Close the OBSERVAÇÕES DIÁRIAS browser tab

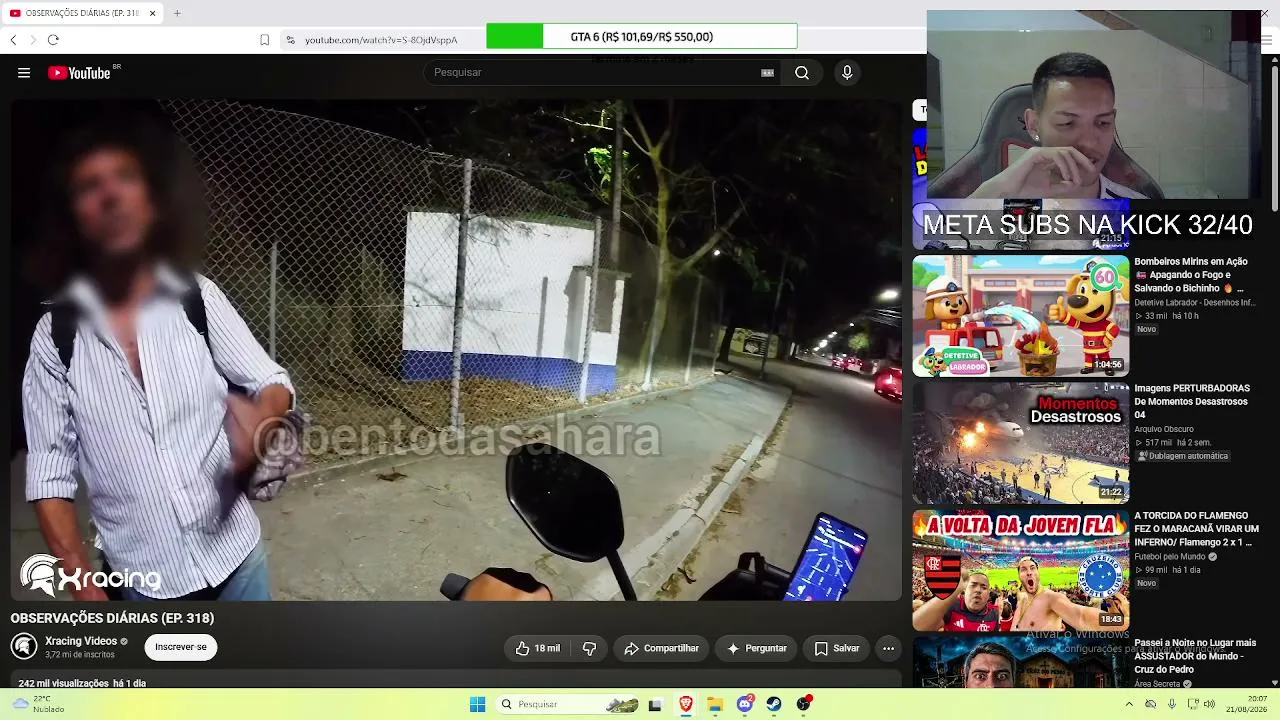coord(153,13)
